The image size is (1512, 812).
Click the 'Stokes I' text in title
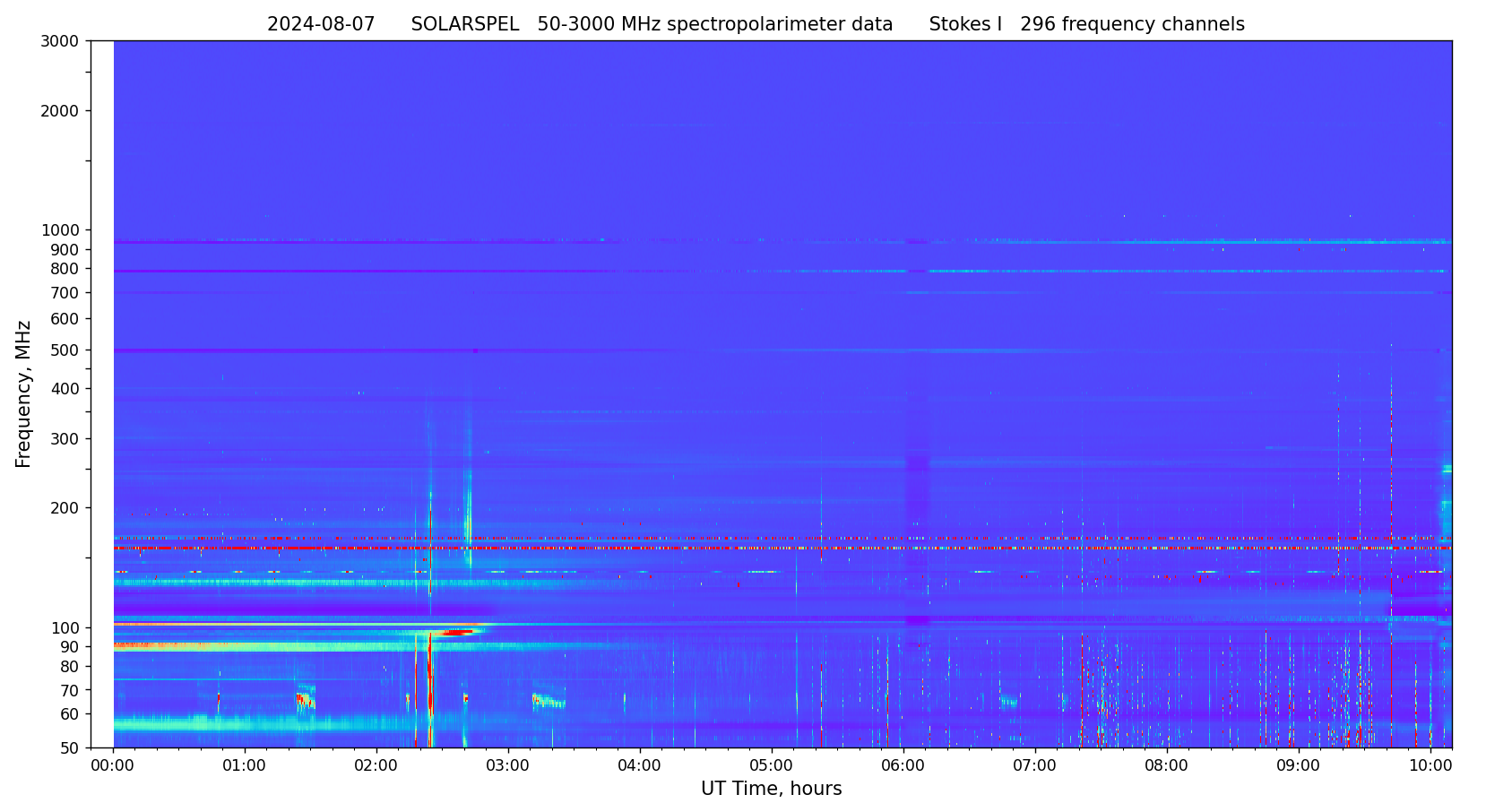(965, 25)
